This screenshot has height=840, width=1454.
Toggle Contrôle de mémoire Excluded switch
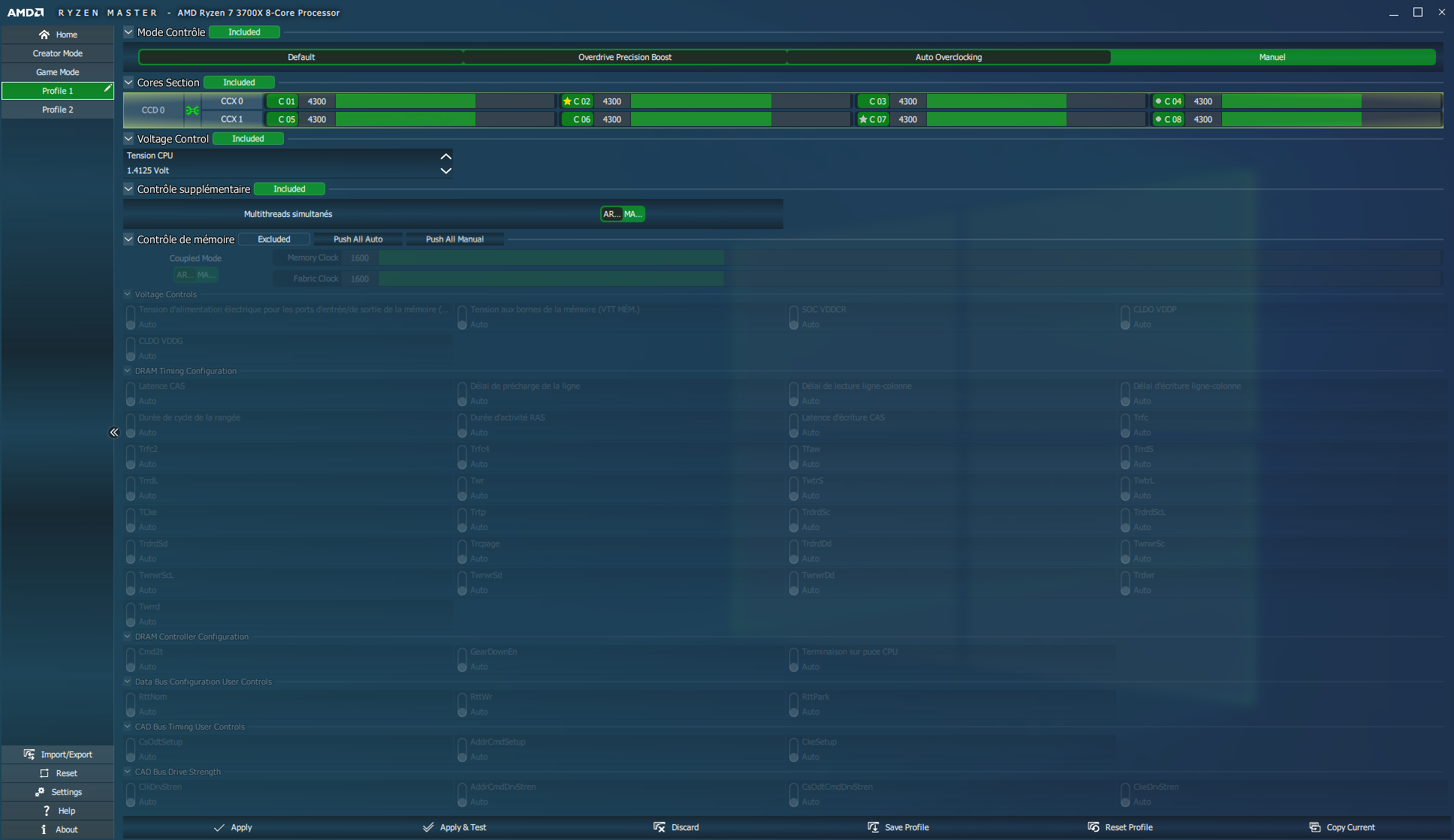(274, 239)
